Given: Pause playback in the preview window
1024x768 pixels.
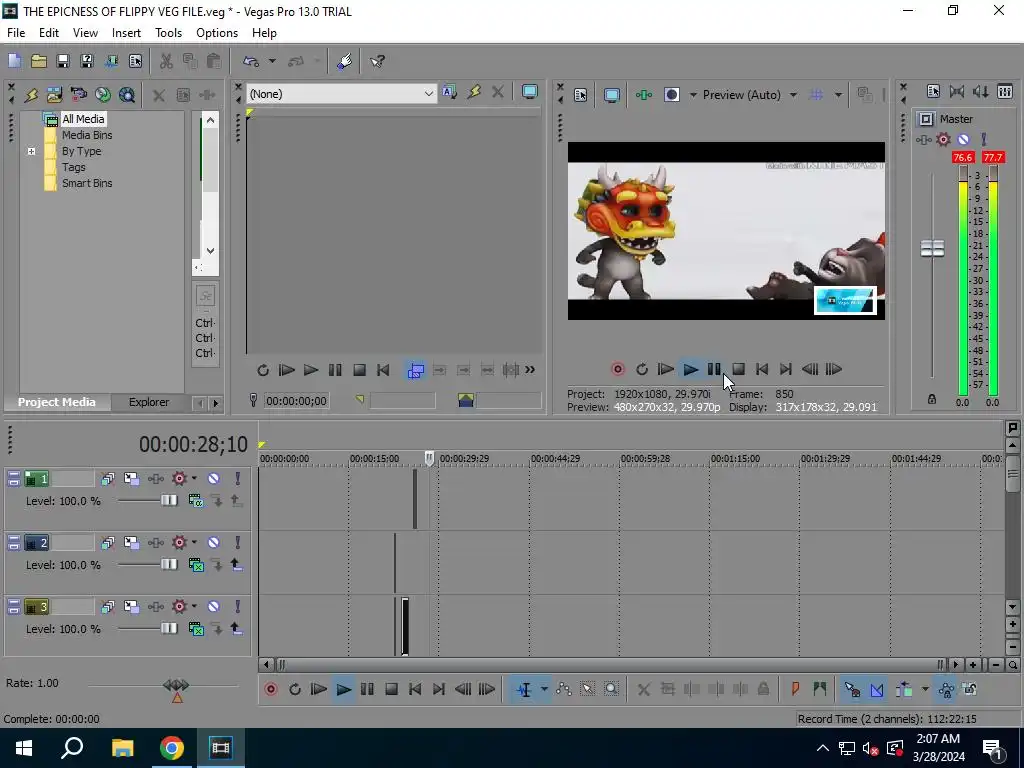Looking at the screenshot, I should tap(714, 369).
